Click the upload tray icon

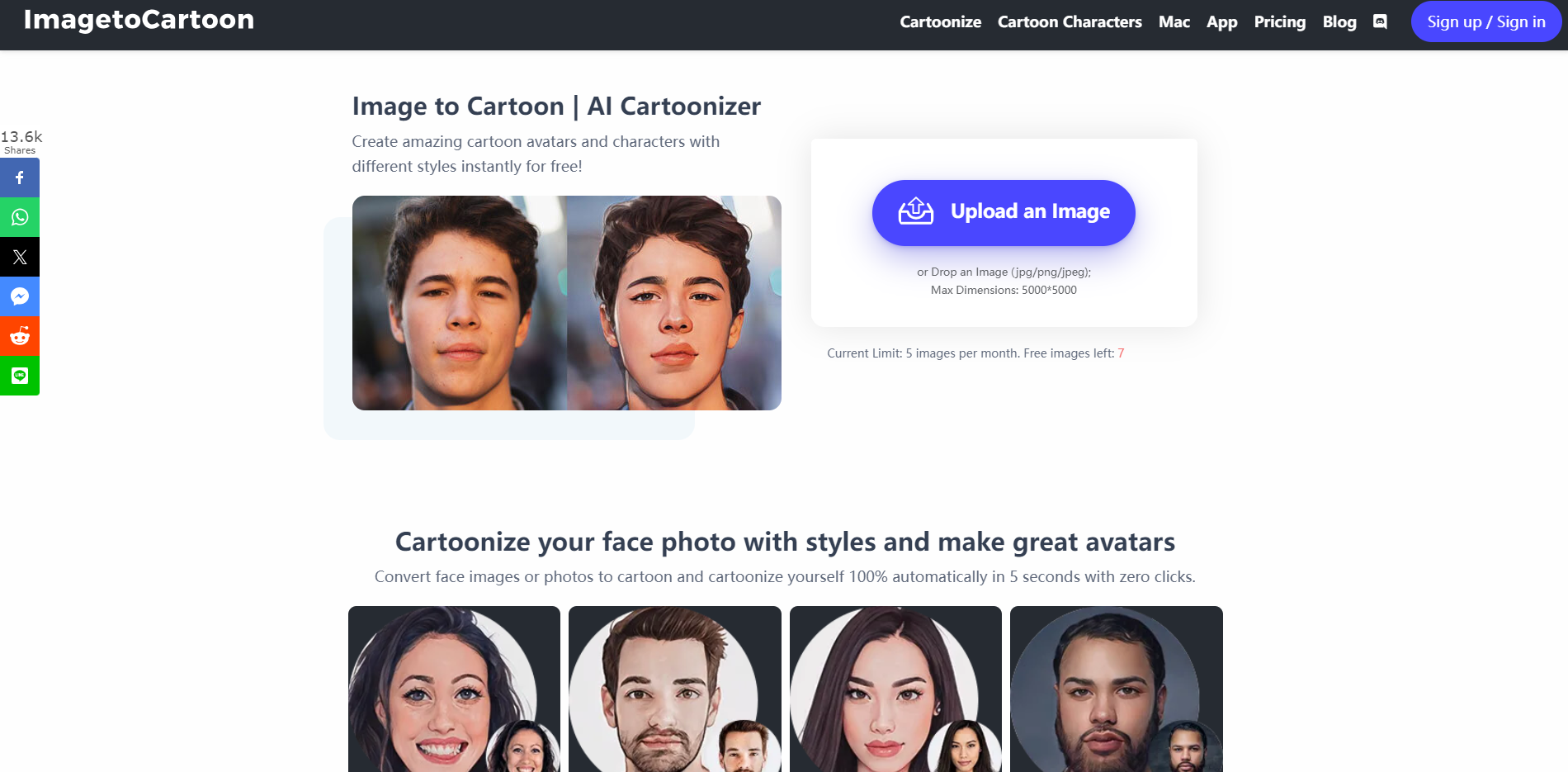pos(915,212)
